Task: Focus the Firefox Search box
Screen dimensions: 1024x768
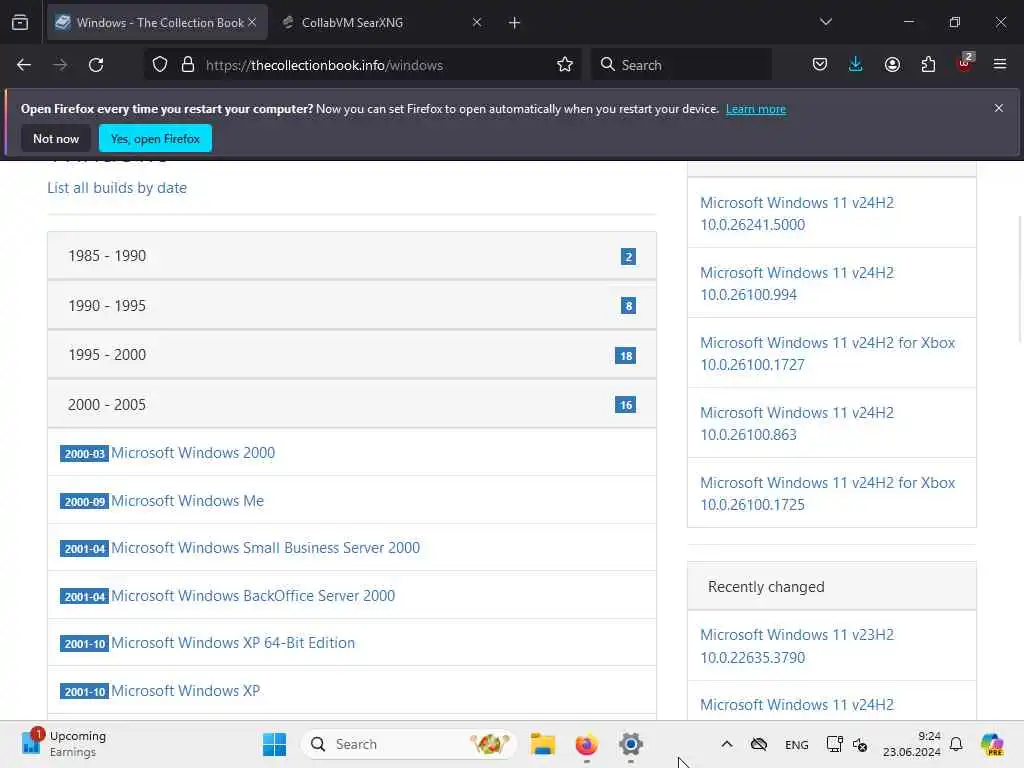Action: (681, 65)
